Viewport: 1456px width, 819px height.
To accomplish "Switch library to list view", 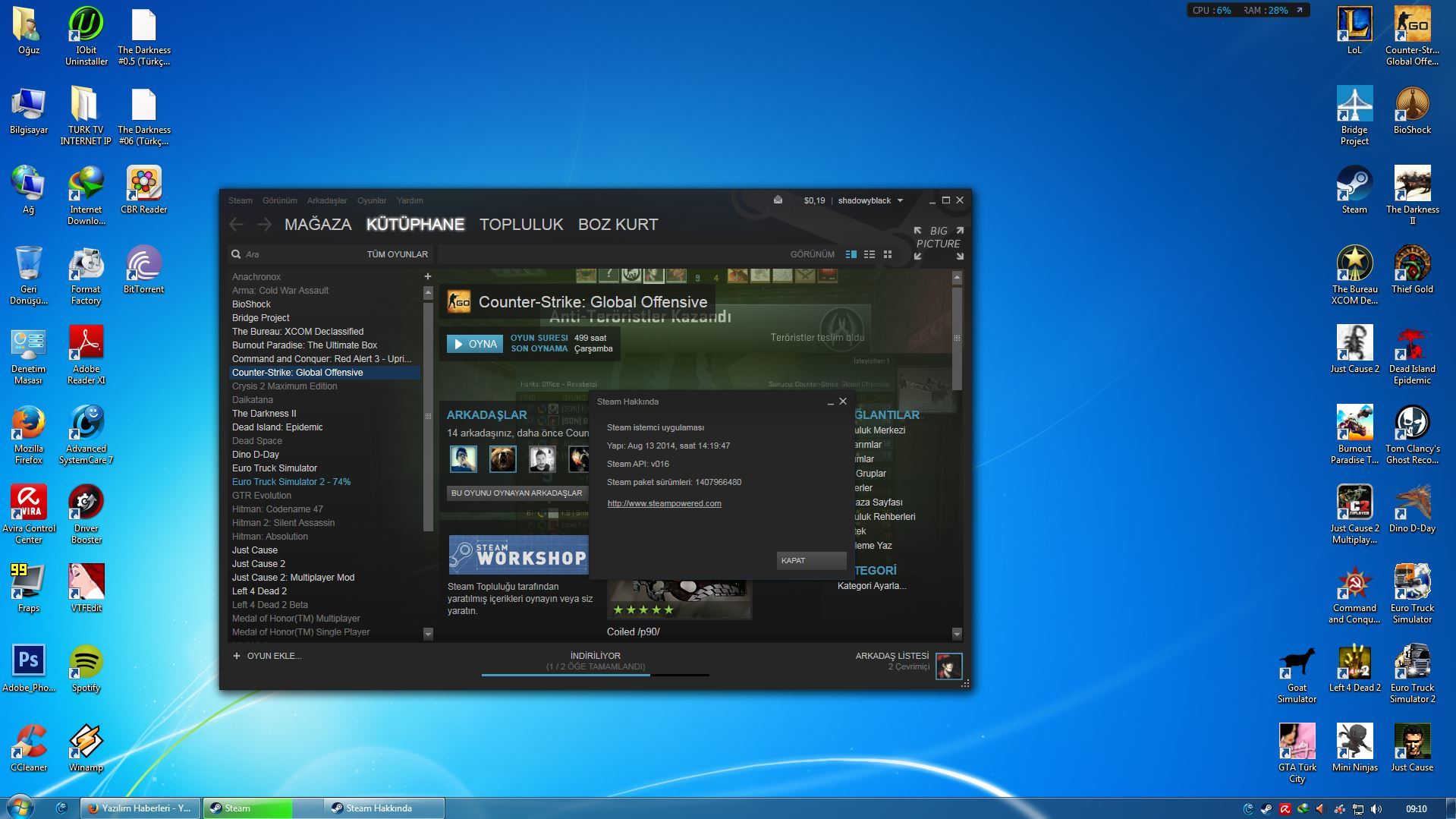I will 870,254.
